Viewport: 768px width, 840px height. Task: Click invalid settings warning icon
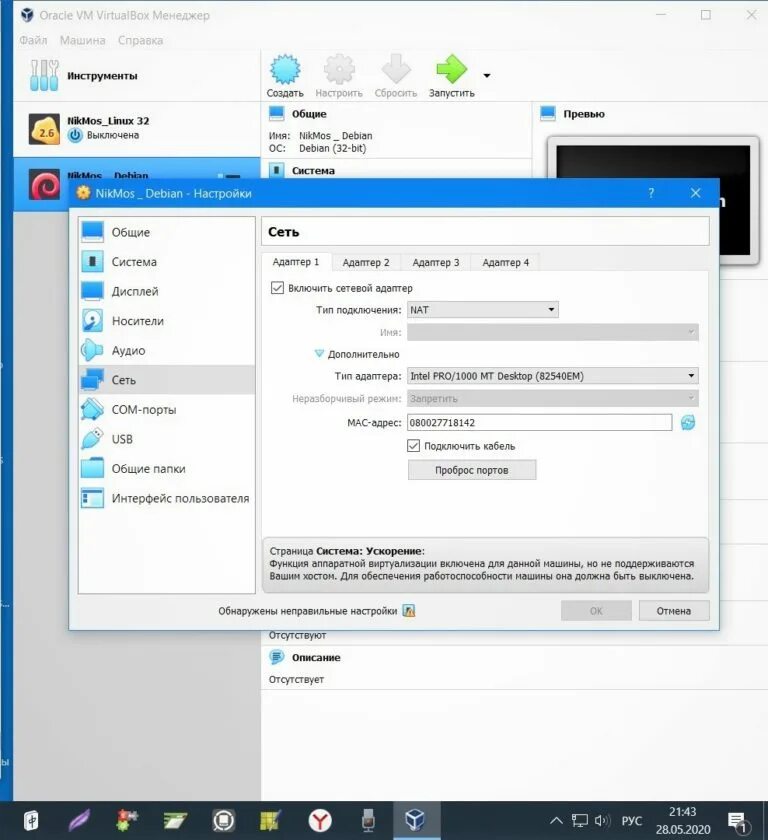tap(409, 611)
